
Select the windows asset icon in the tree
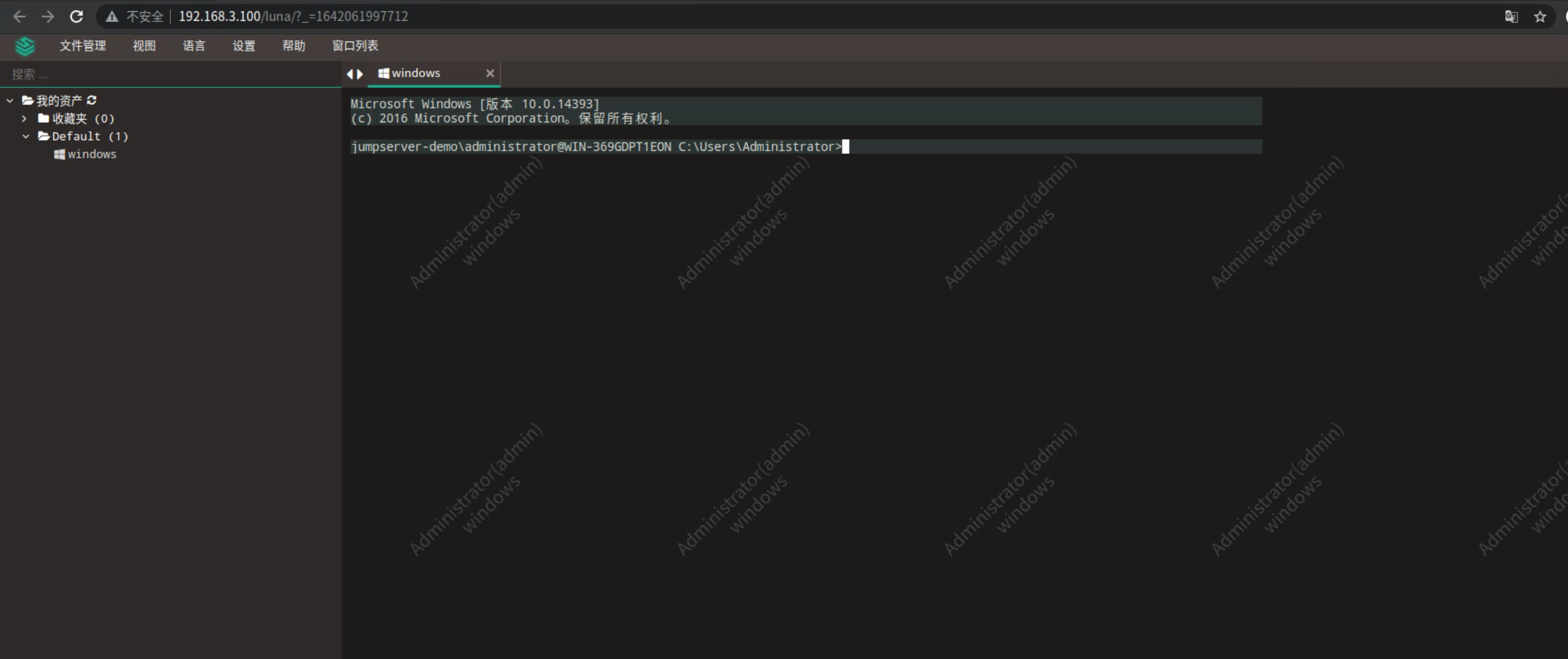pos(60,155)
